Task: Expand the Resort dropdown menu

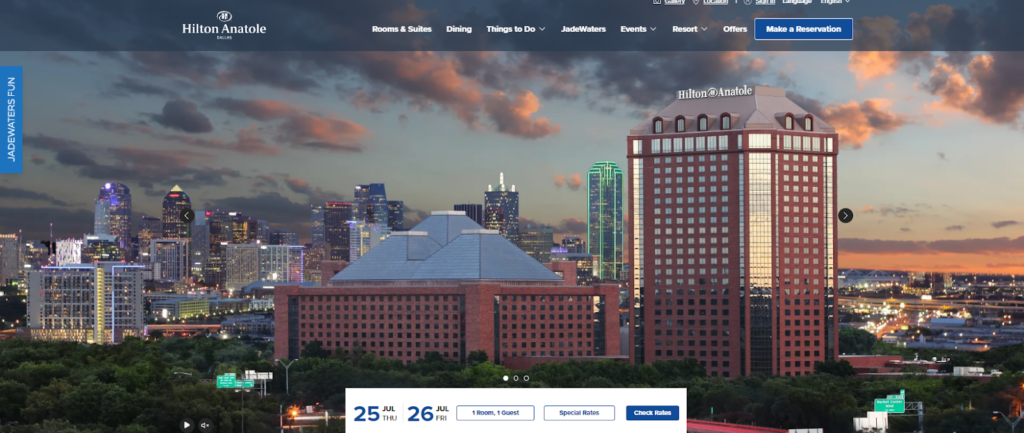Action: pyautogui.click(x=690, y=29)
